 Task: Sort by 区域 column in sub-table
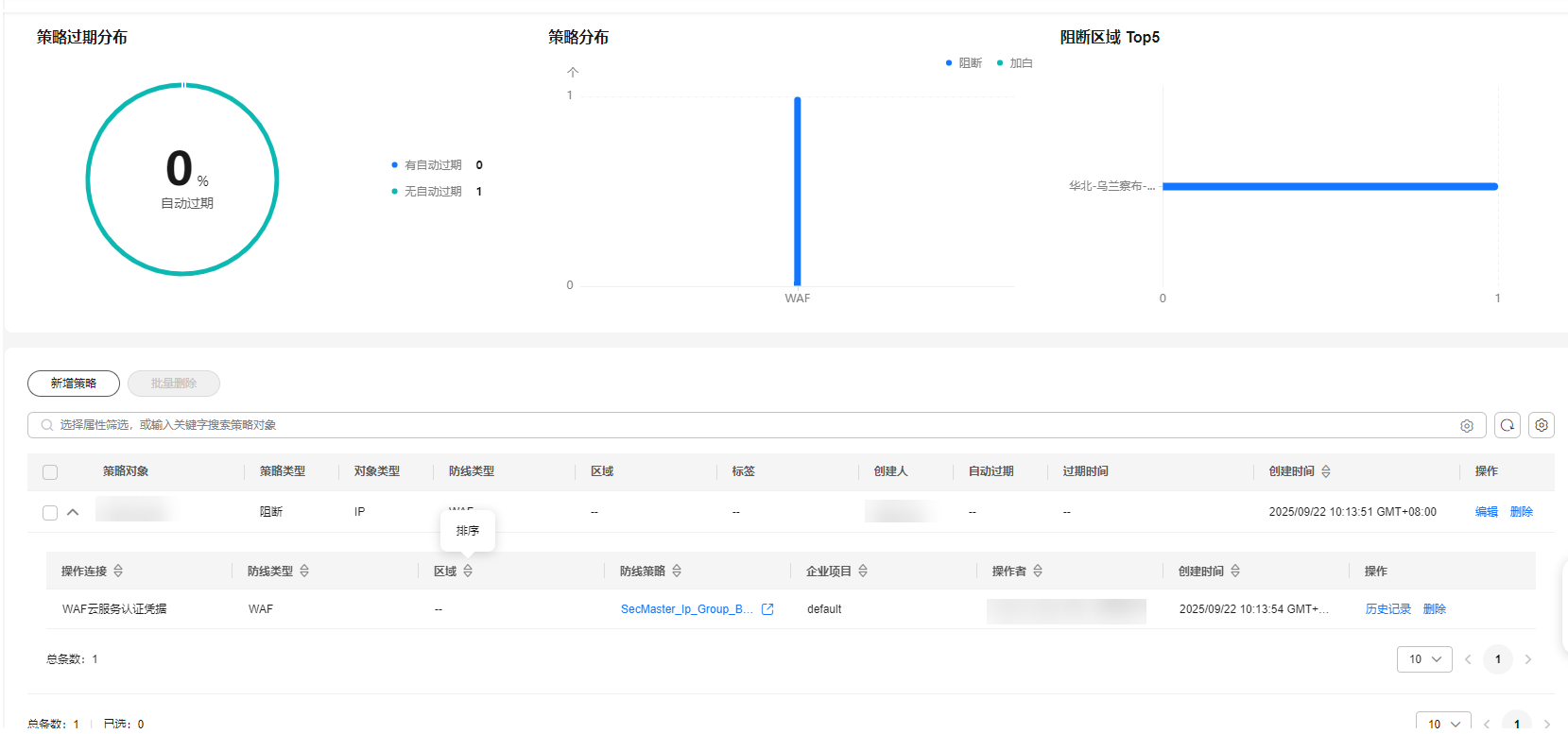pyautogui.click(x=468, y=572)
